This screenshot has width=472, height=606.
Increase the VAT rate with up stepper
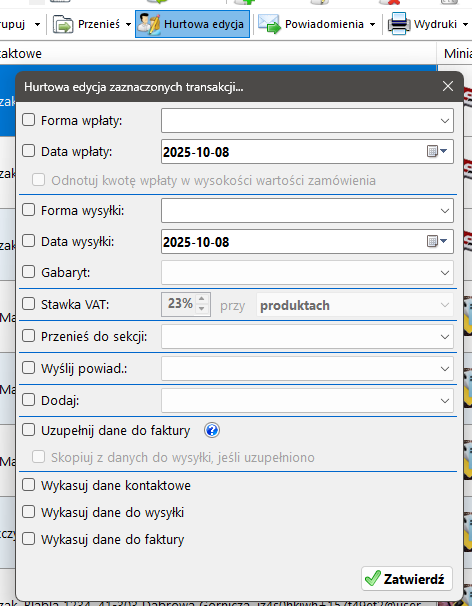201,299
